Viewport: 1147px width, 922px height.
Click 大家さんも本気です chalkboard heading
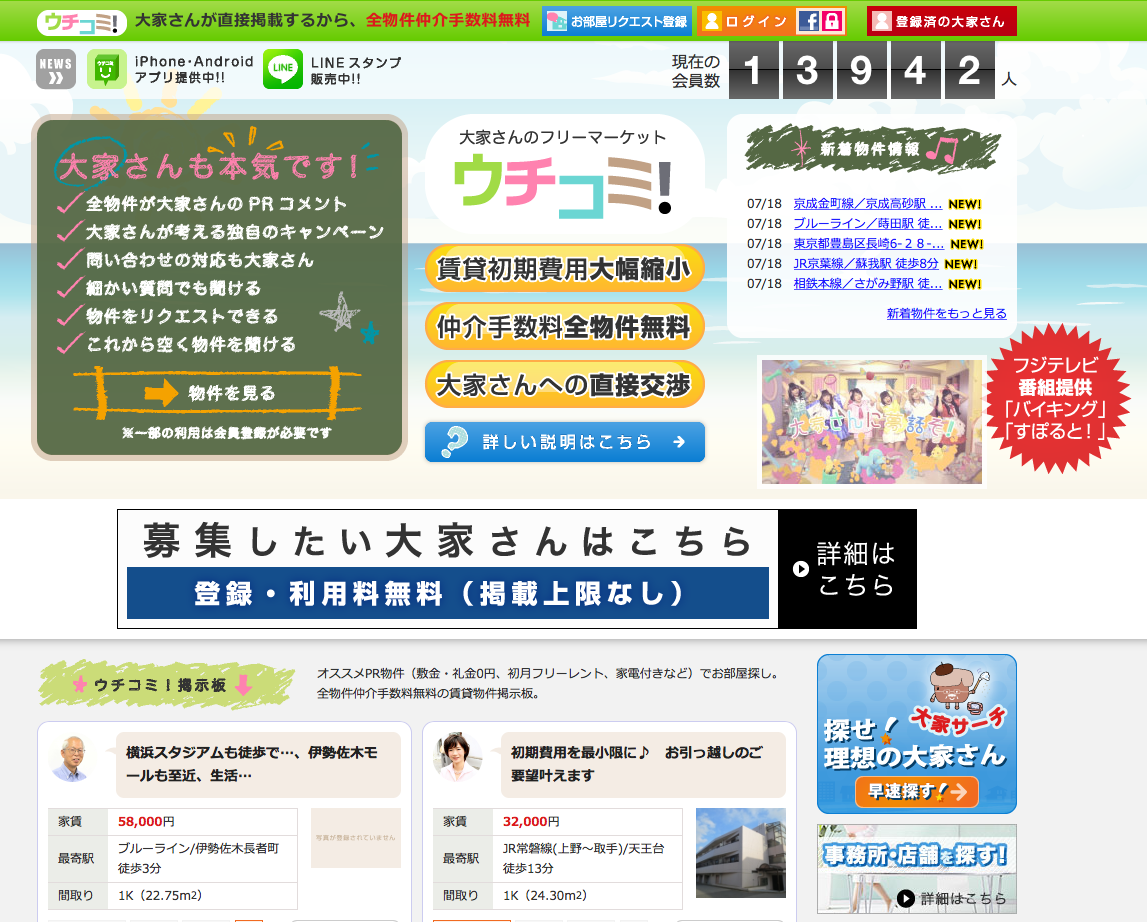pyautogui.click(x=210, y=165)
